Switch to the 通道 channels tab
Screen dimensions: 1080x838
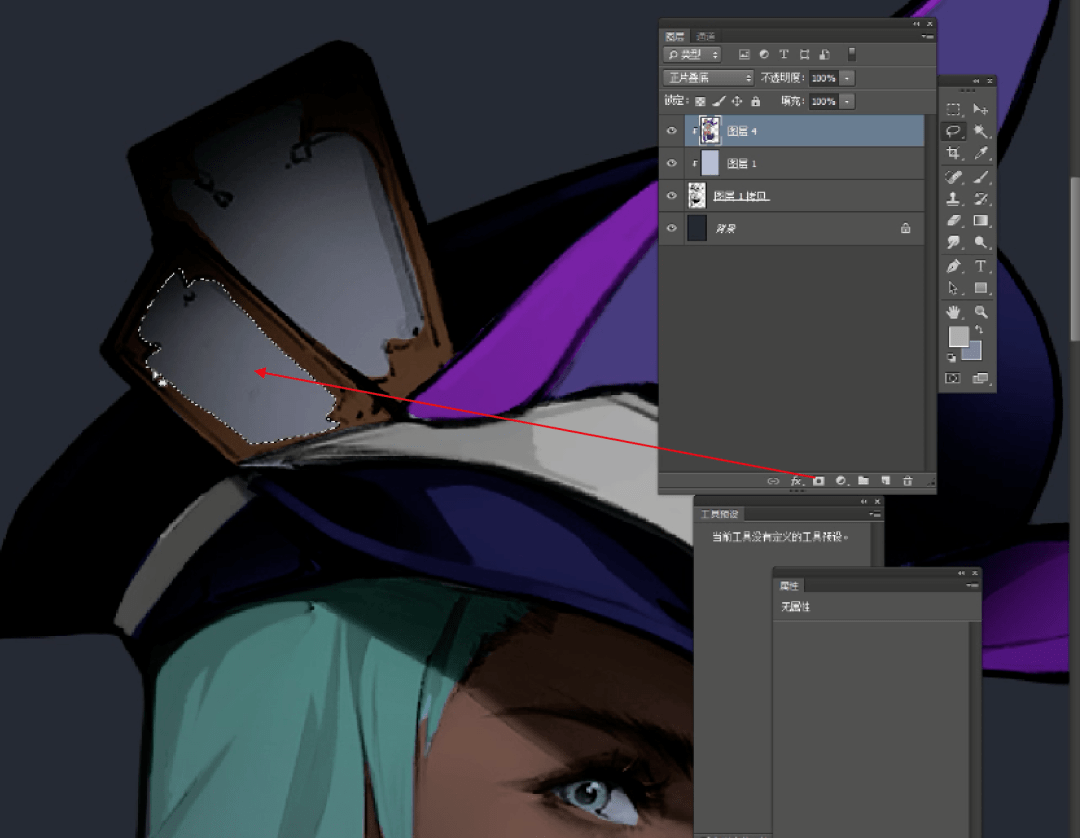705,36
